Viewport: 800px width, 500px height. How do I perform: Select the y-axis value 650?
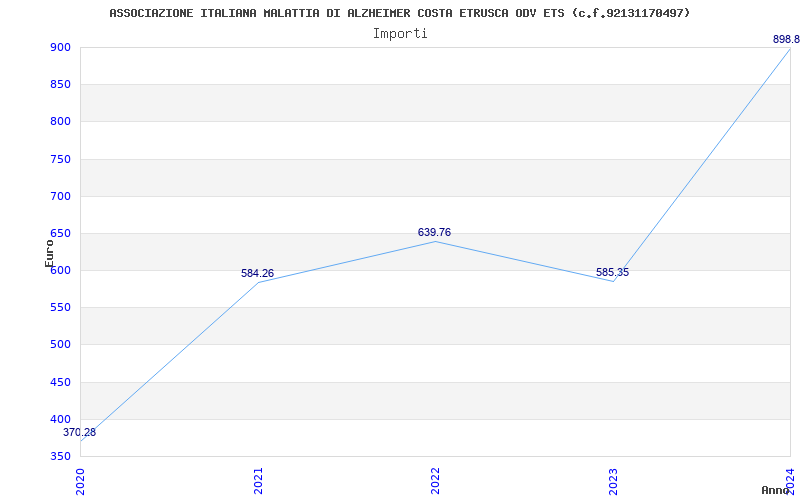(60, 234)
